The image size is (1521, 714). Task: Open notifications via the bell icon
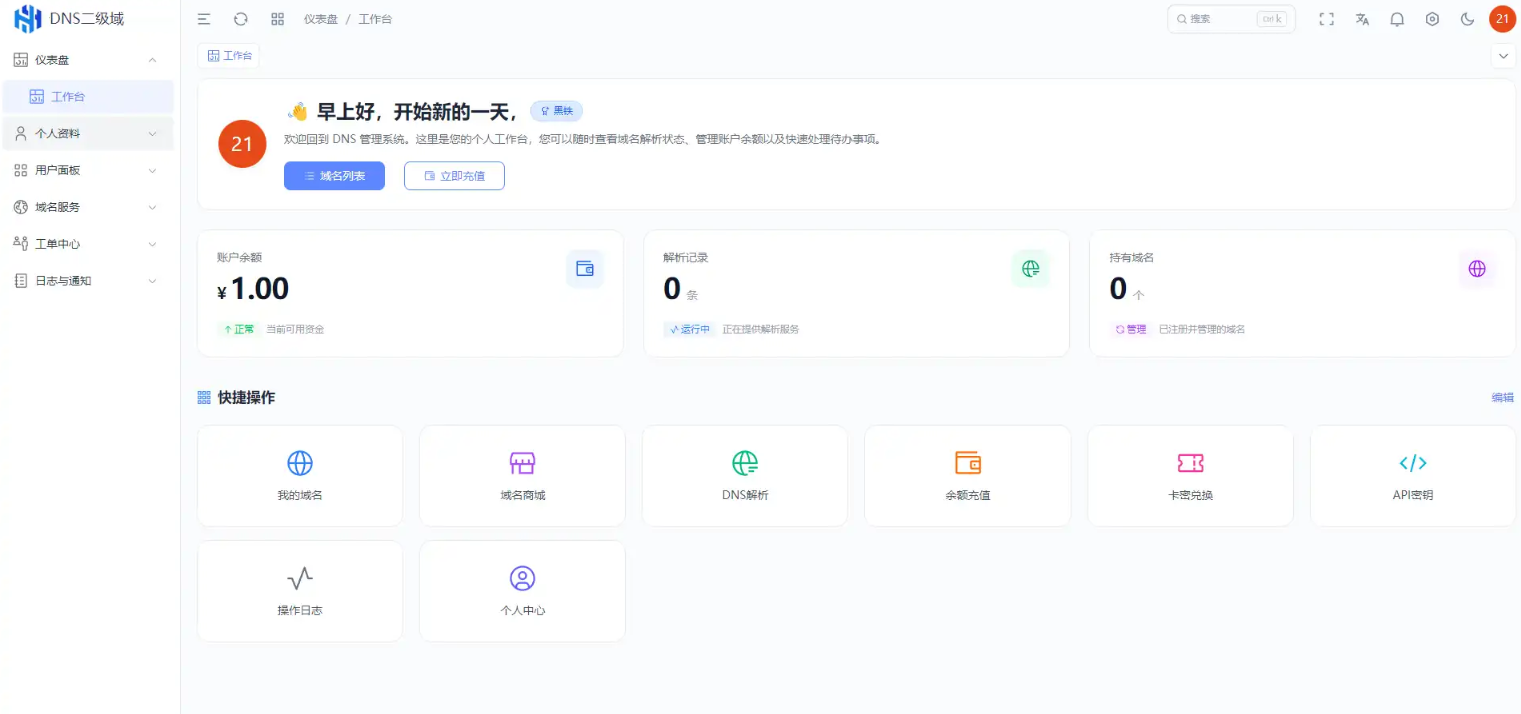(1397, 18)
